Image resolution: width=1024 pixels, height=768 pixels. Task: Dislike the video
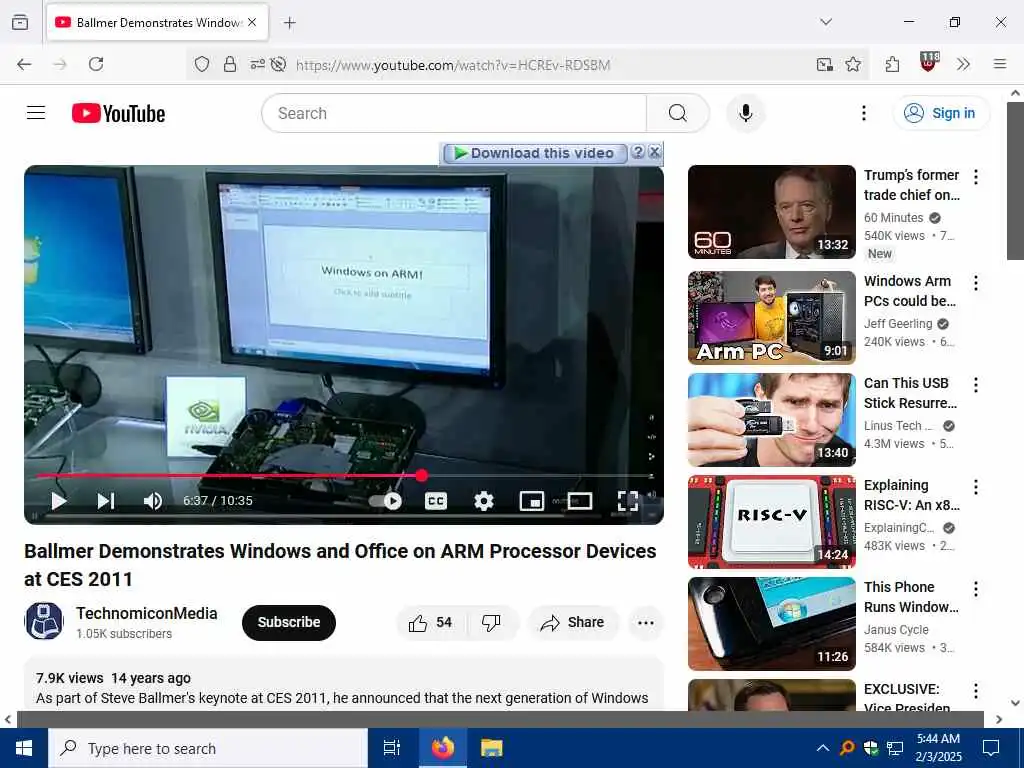point(491,622)
